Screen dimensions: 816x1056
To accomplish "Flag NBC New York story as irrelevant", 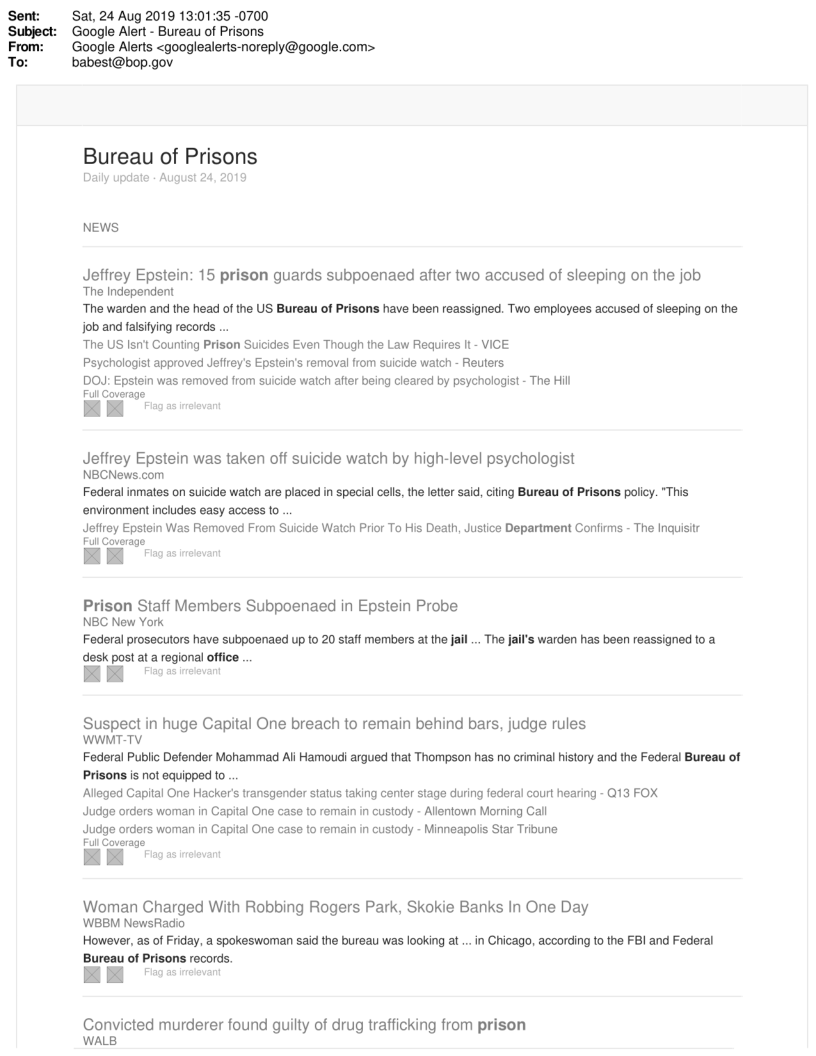I will coord(182,671).
